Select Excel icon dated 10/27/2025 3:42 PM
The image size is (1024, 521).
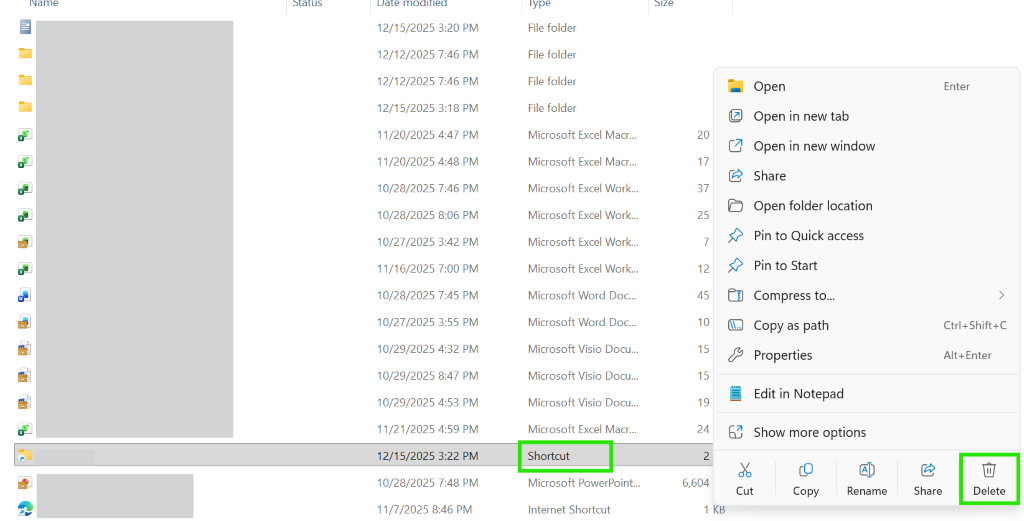point(25,242)
